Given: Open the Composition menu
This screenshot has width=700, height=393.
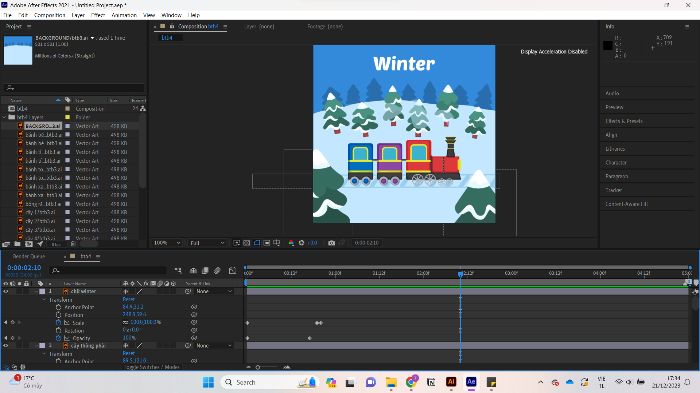Looking at the screenshot, I should (50, 15).
